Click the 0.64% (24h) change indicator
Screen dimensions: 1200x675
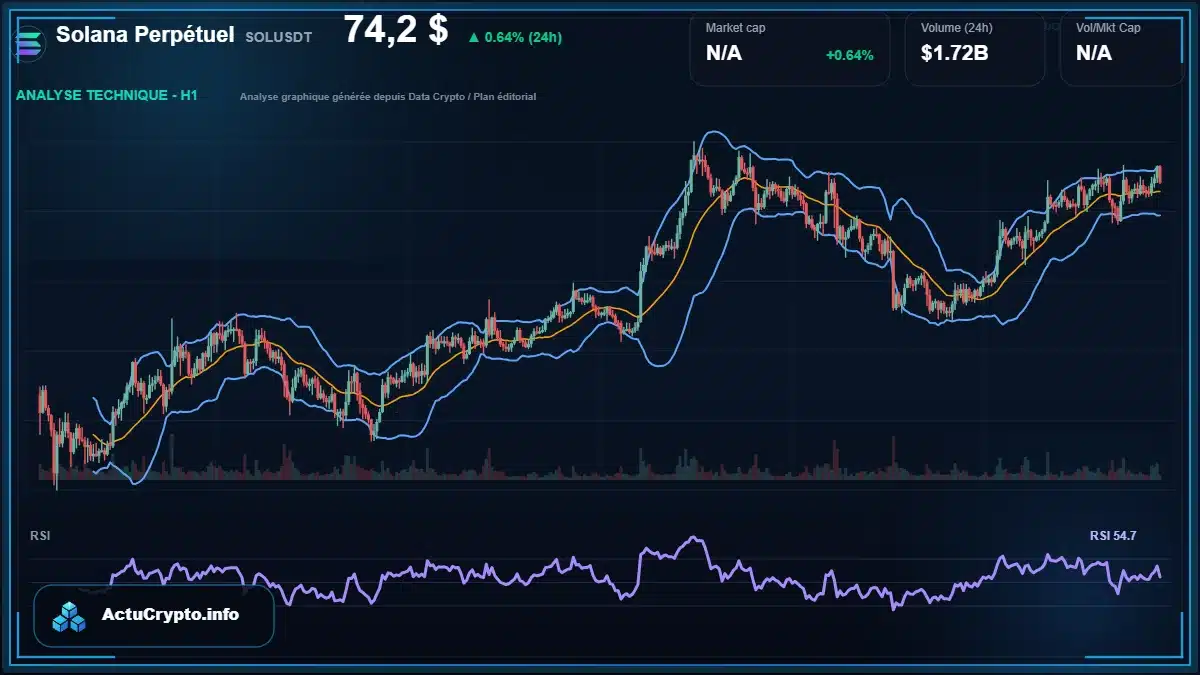514,37
